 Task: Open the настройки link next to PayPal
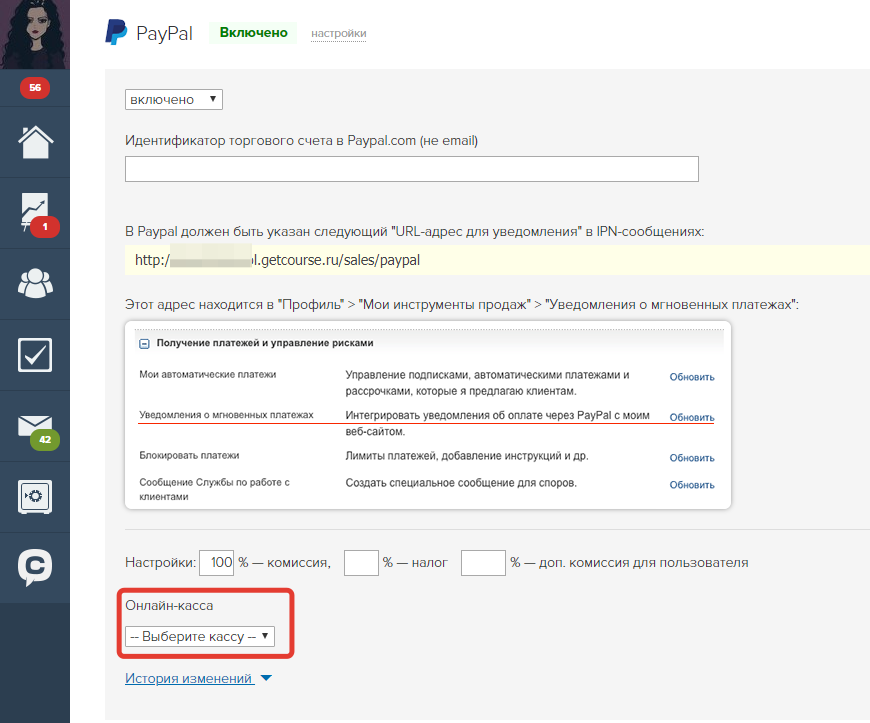click(338, 33)
